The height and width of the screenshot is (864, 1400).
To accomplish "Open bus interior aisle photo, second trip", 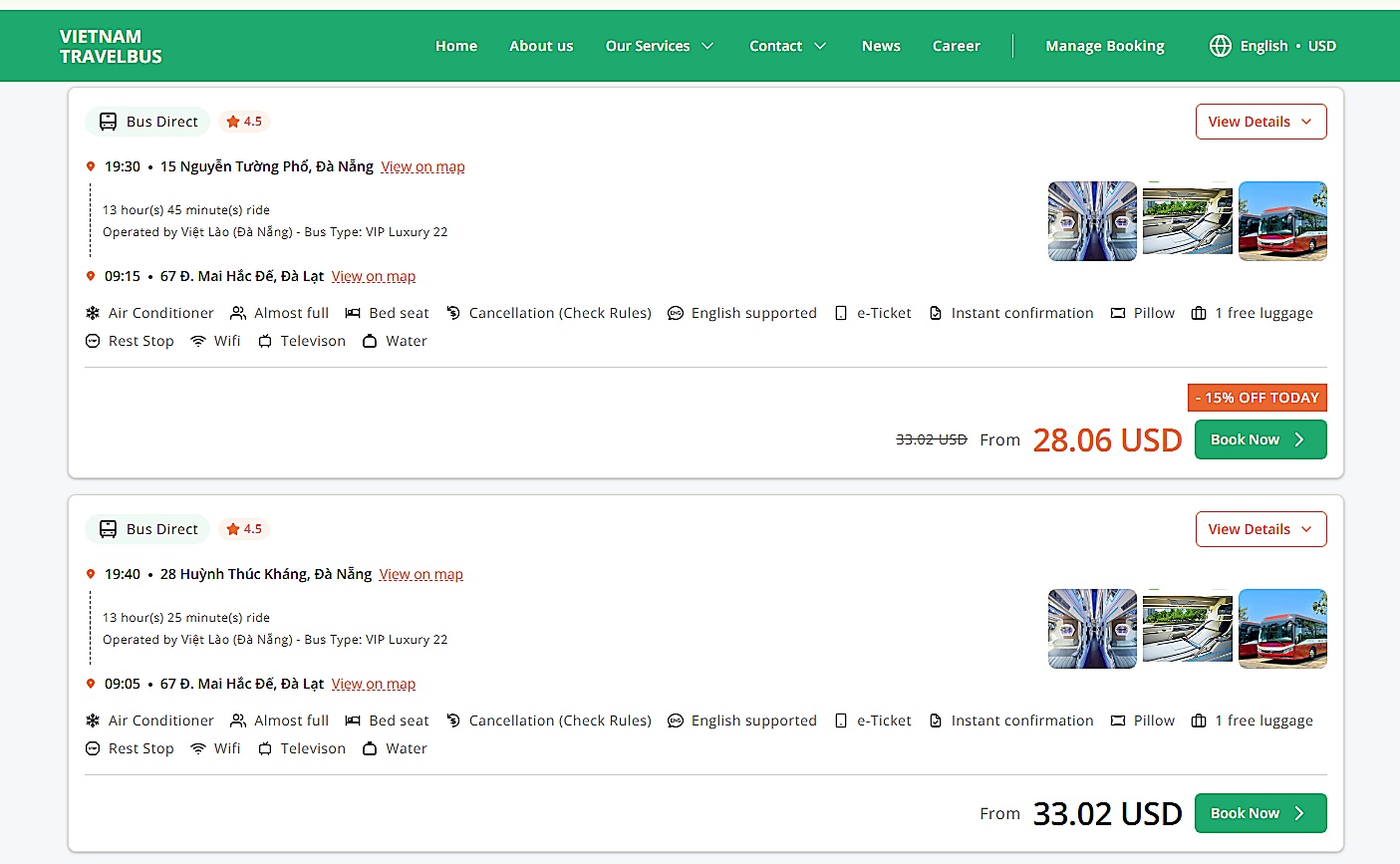I will click(x=1092, y=629).
